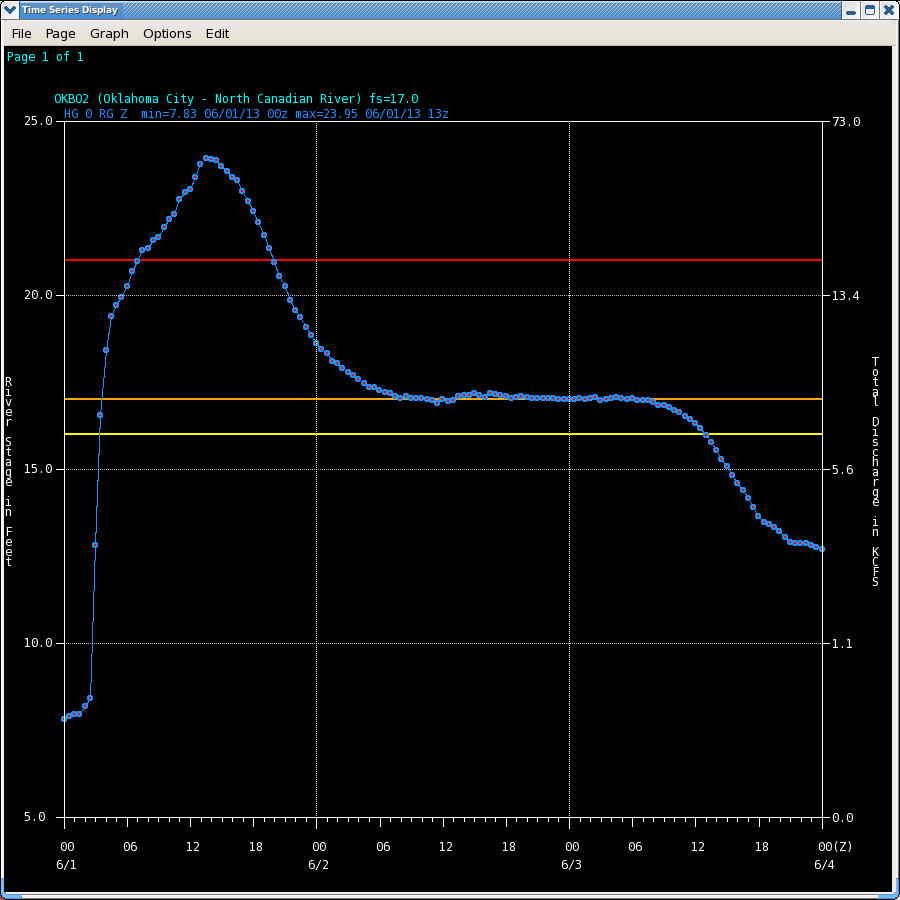Click the 5.6 discharge axis label
This screenshot has height=900, width=900.
(x=843, y=470)
